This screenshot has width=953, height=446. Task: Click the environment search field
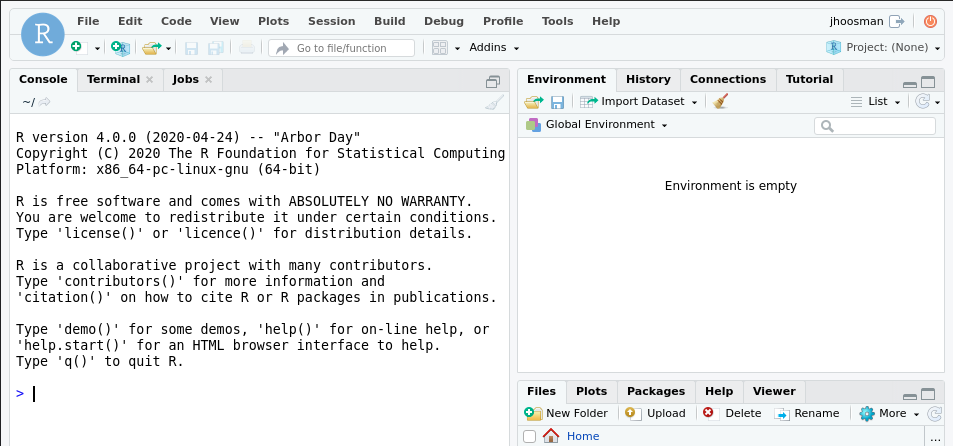(875, 126)
